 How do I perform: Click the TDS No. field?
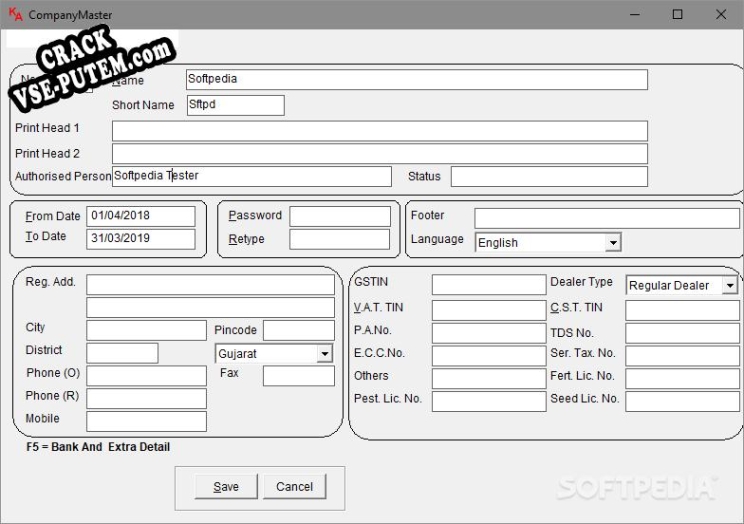[682, 333]
